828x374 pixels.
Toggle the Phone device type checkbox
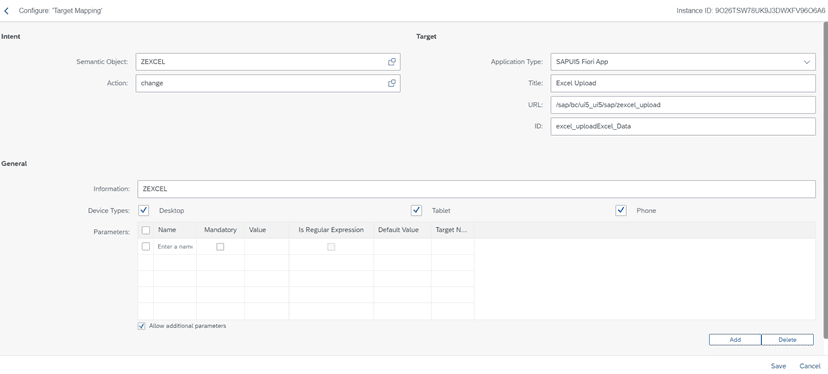[621, 210]
